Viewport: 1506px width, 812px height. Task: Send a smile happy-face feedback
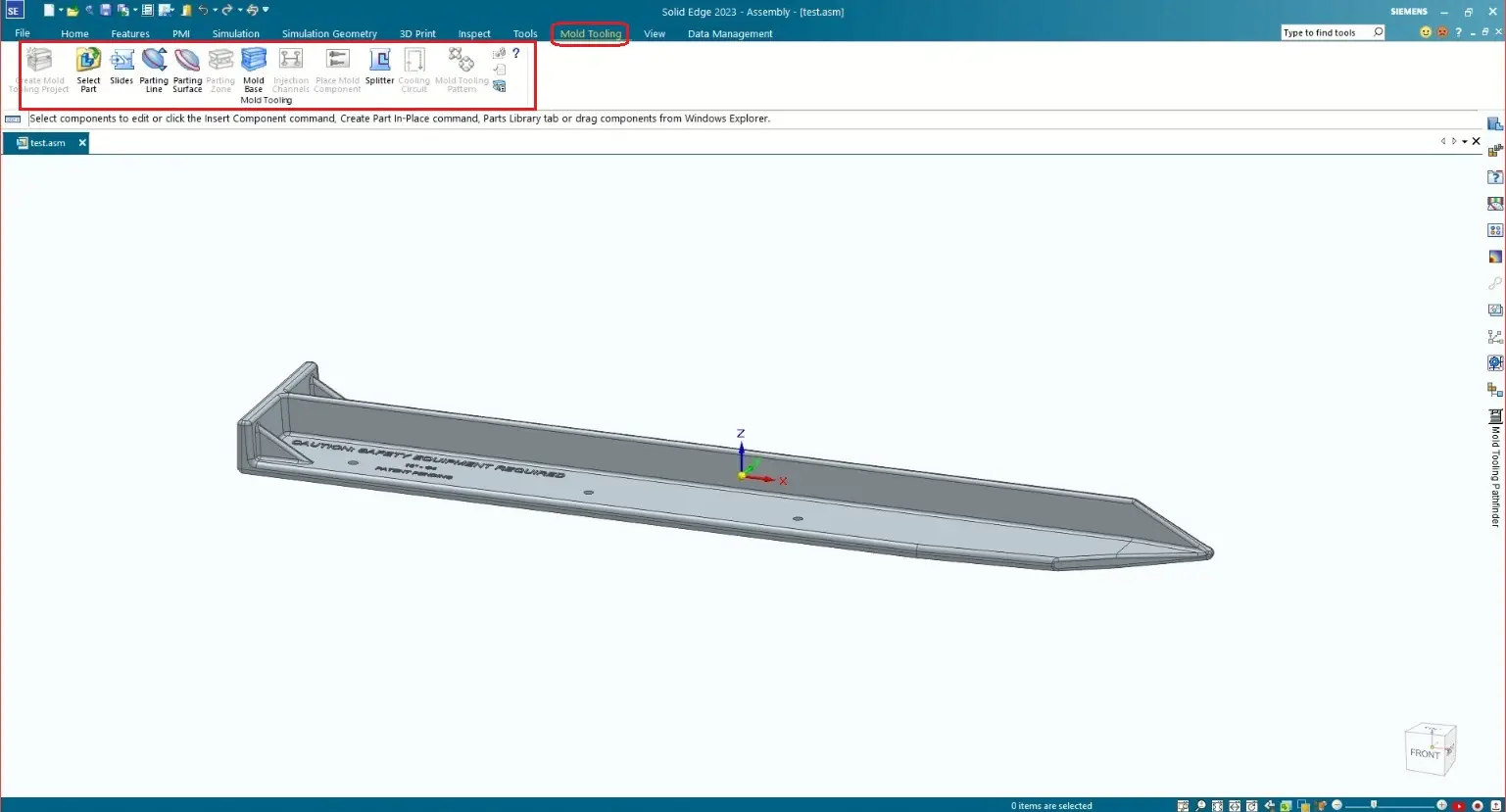pos(1426,32)
